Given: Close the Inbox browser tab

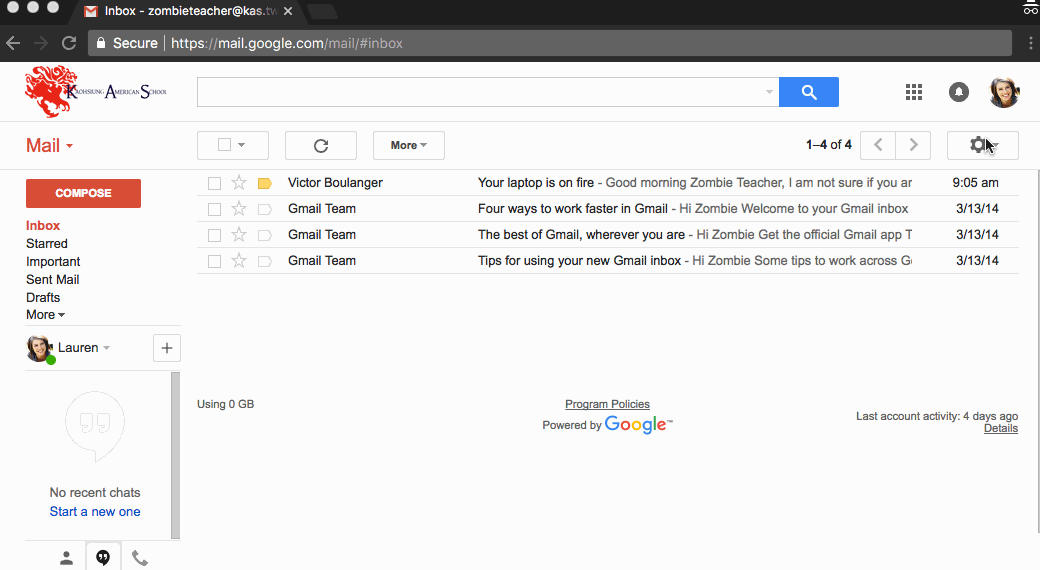Looking at the screenshot, I should [288, 11].
